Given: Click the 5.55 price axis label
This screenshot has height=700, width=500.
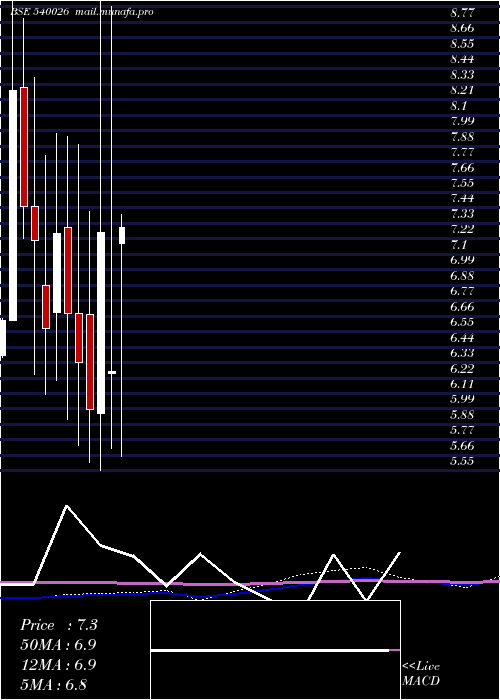Looking at the screenshot, I should [462, 461].
